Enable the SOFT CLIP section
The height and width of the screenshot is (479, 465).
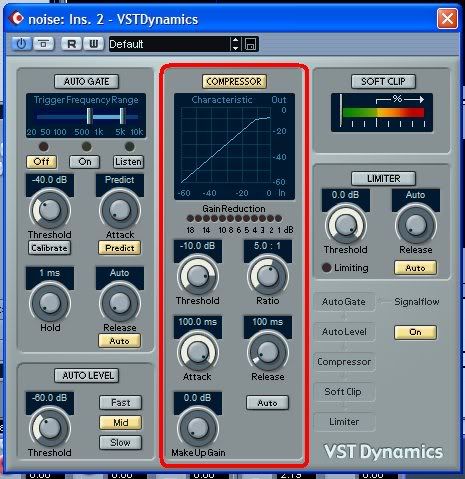[x=383, y=81]
